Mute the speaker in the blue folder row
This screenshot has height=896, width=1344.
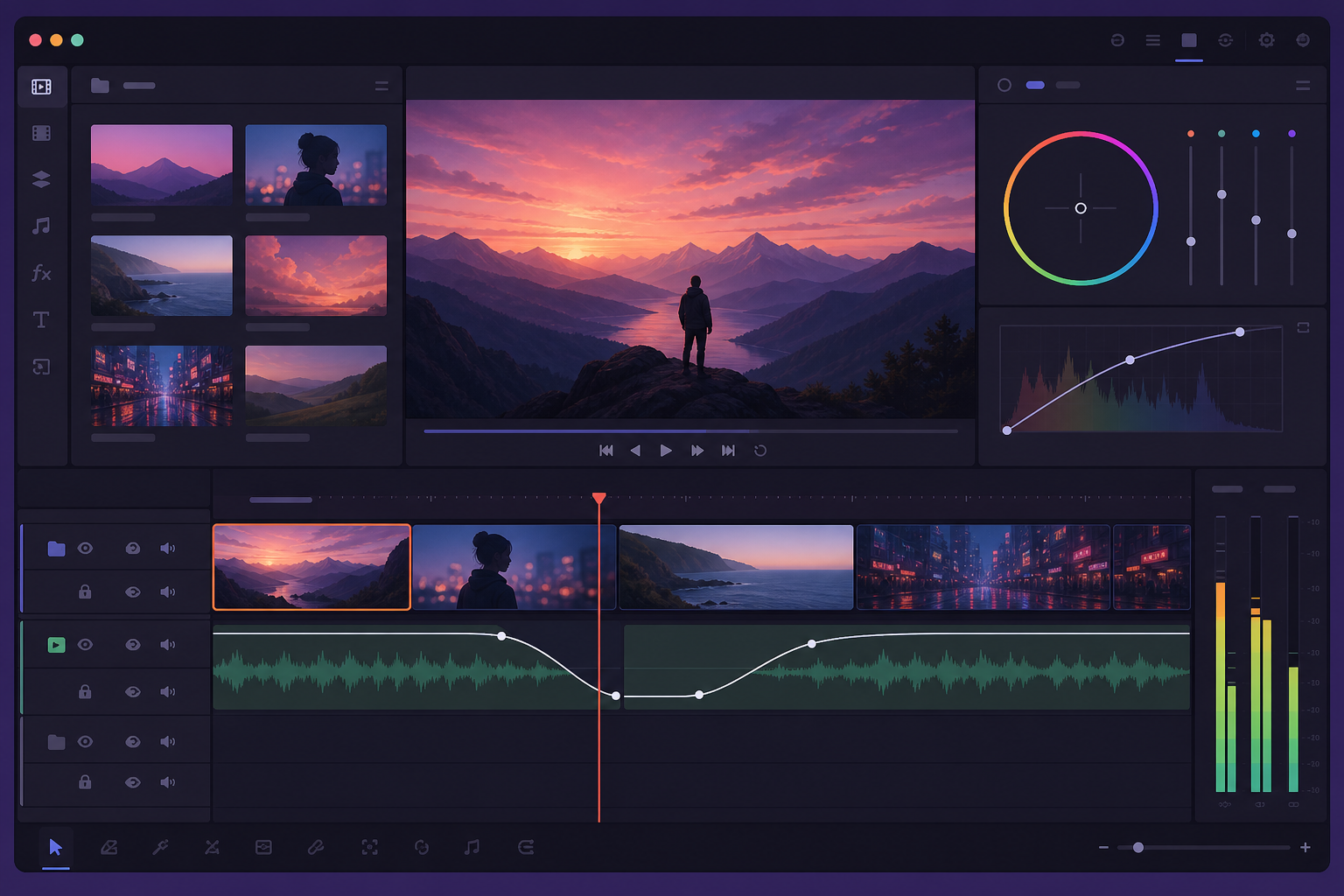coord(167,549)
